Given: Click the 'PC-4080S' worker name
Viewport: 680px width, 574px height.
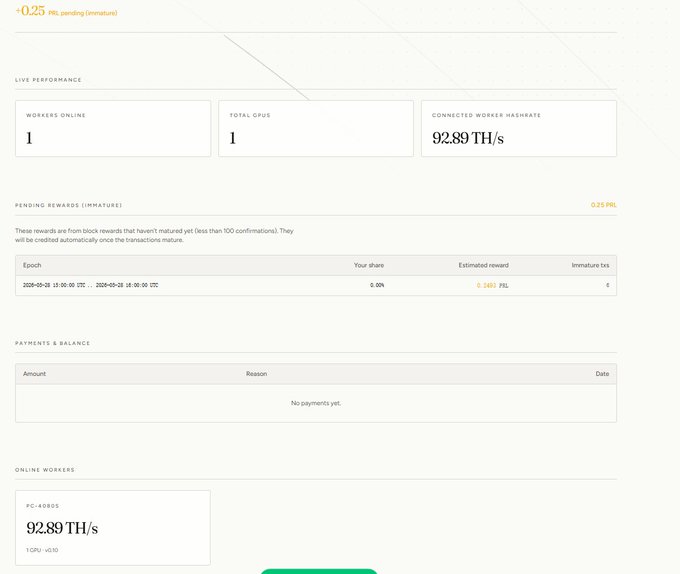Looking at the screenshot, I should tap(42, 506).
